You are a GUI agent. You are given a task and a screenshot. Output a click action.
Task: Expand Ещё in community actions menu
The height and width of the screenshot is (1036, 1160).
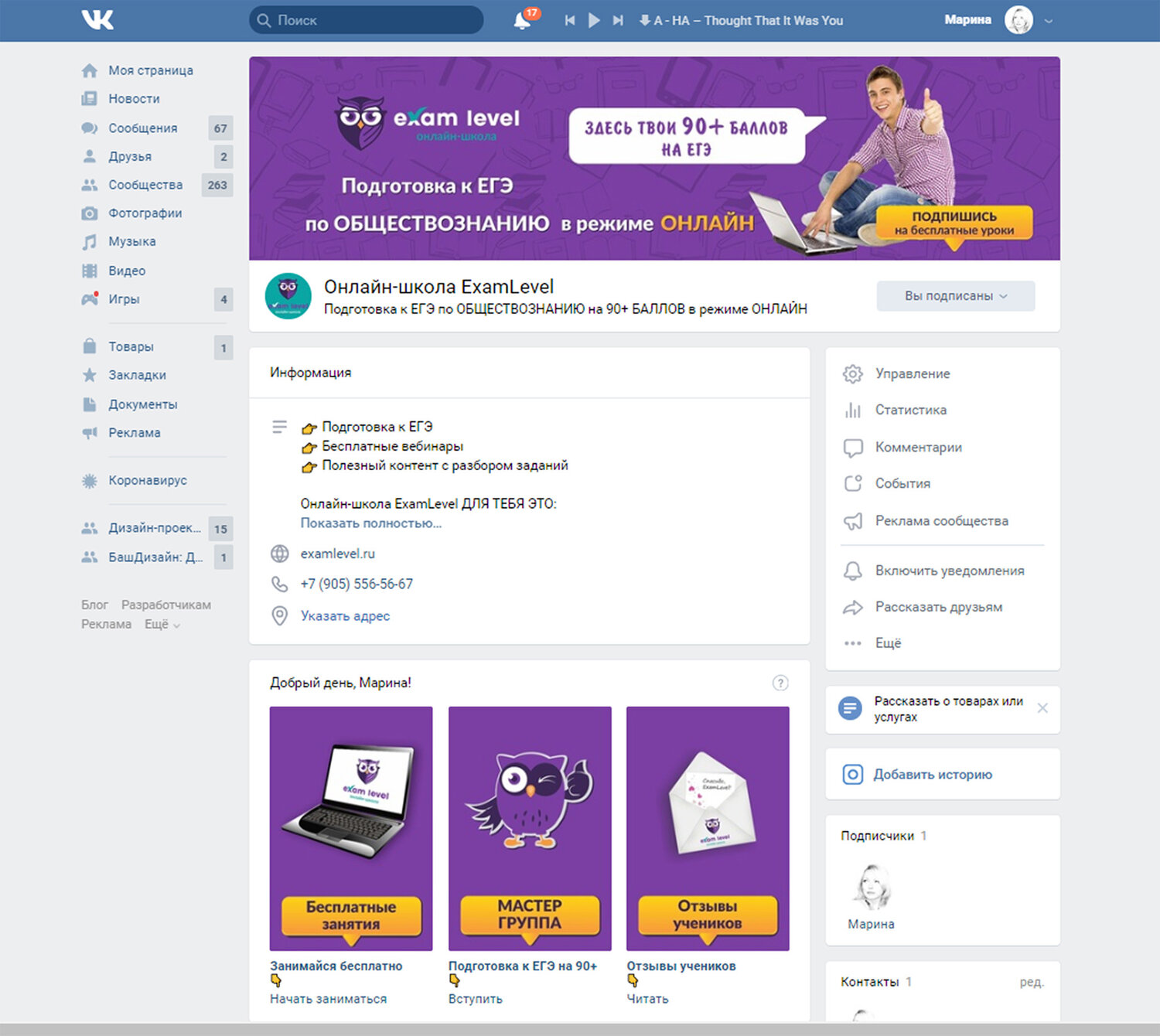(x=888, y=643)
